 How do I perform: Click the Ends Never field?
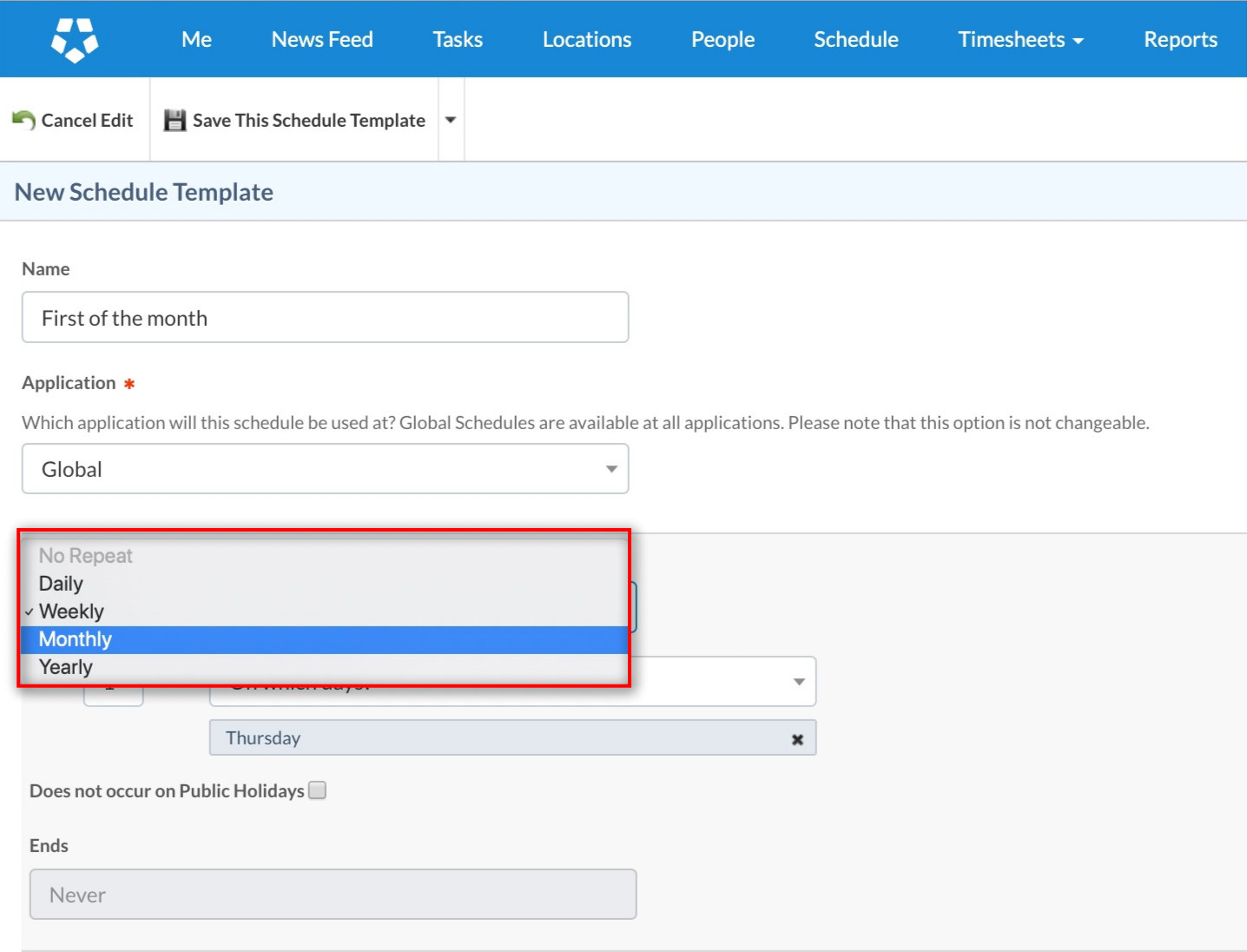click(x=333, y=894)
